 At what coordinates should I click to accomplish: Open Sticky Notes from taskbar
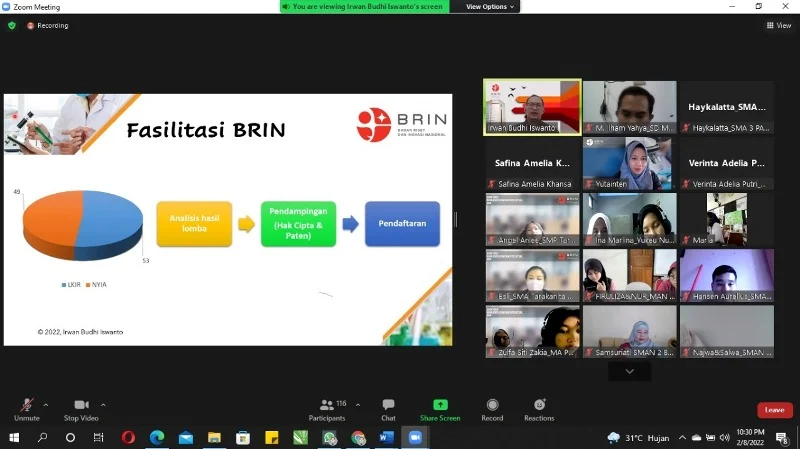pos(271,437)
